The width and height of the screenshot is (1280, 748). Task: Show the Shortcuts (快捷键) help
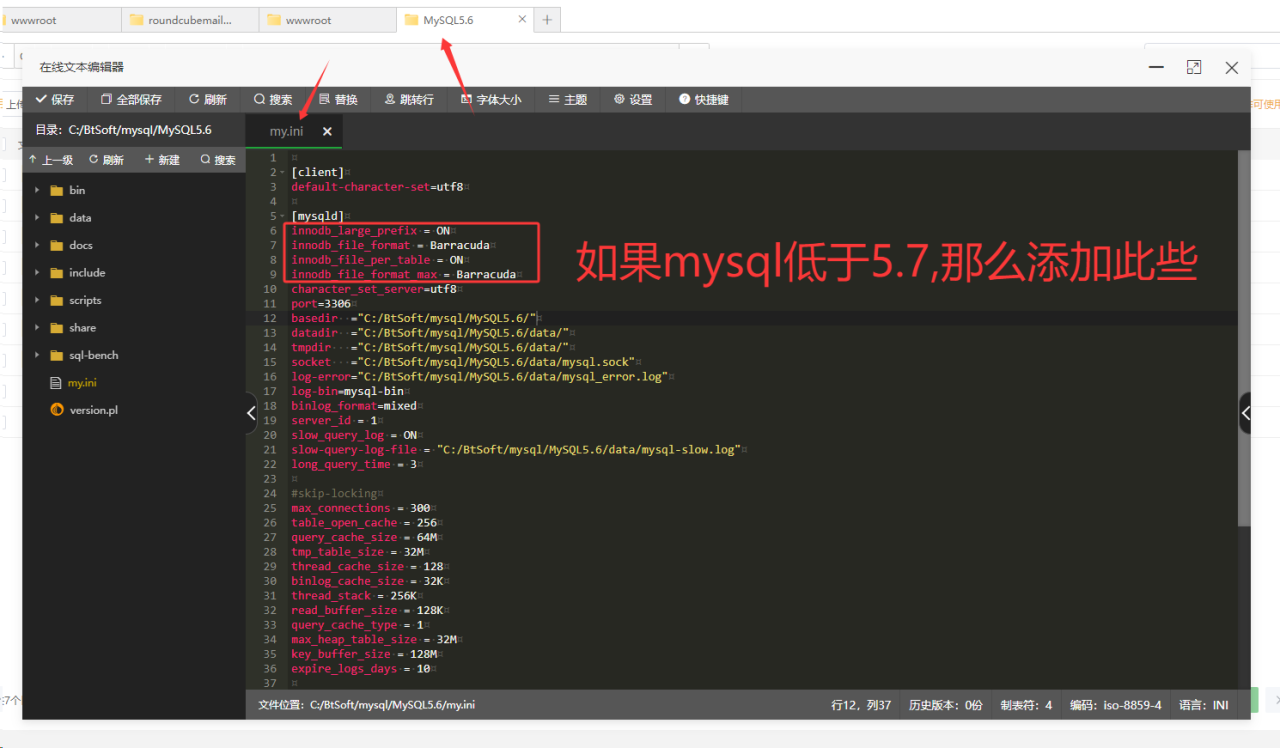point(704,100)
